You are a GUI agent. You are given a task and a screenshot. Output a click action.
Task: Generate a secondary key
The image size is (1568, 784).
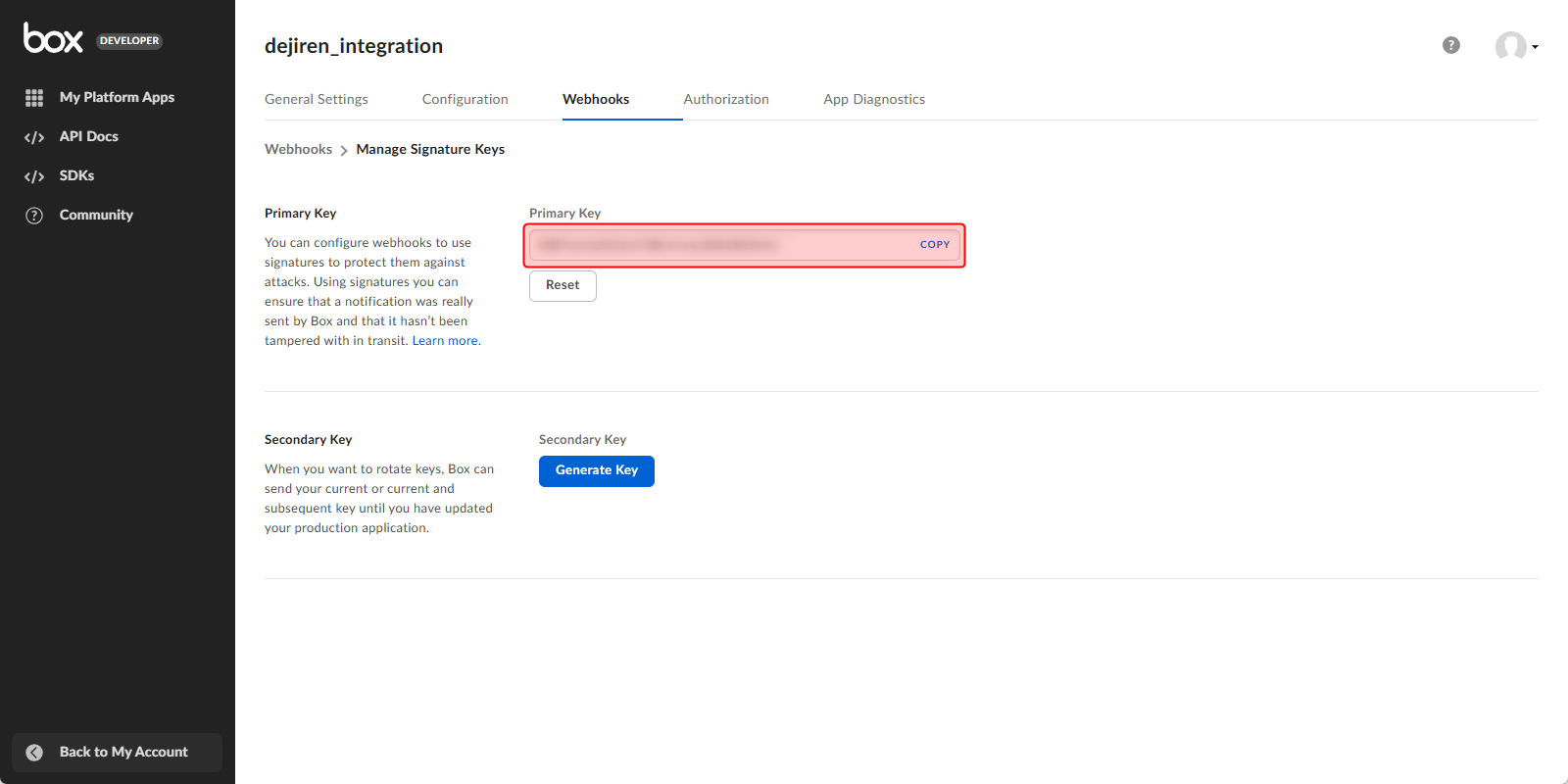pos(597,470)
